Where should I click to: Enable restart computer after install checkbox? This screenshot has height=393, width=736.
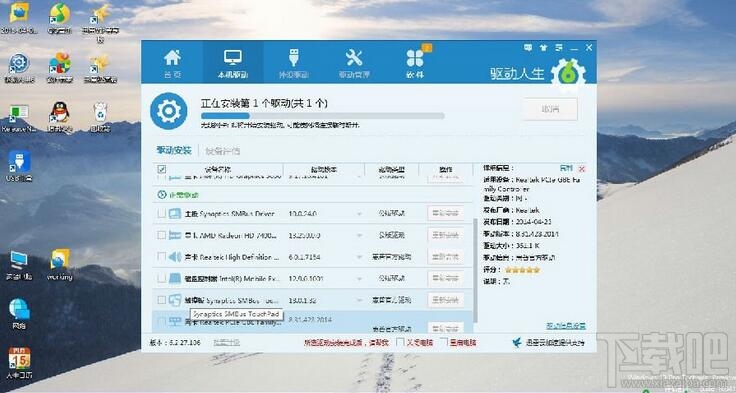(444, 343)
